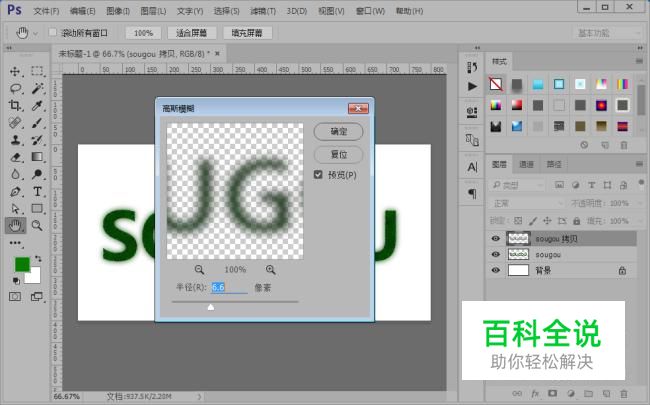Open the Actions play-arrow panel icon
This screenshot has width=650, height=405.
pyautogui.click(x=472, y=86)
